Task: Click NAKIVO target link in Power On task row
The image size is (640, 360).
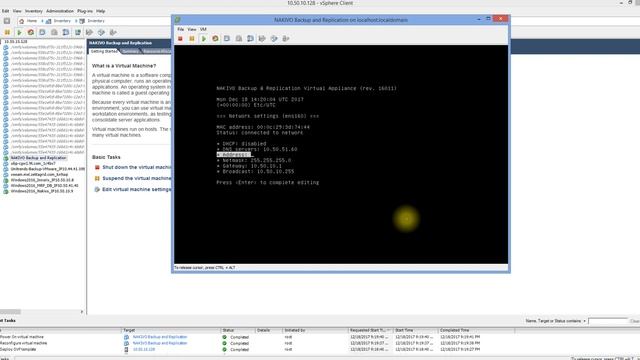Action: pyautogui.click(x=160, y=337)
